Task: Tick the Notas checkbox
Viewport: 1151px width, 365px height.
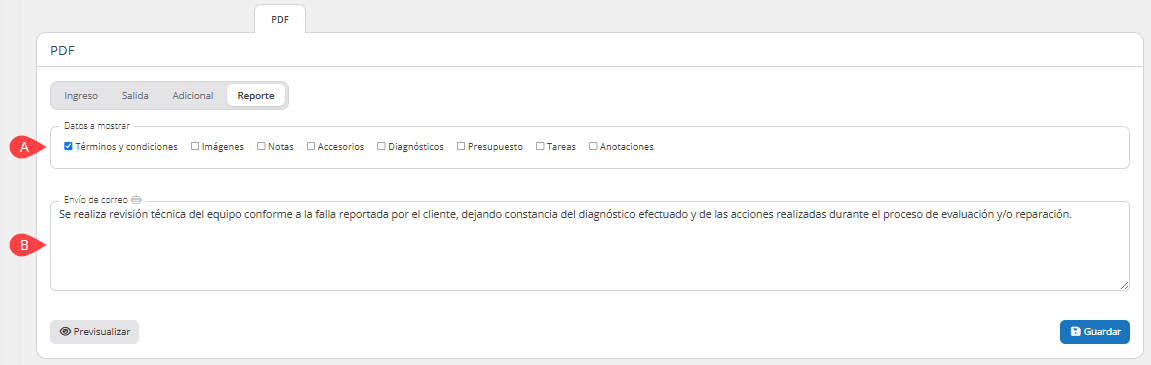Action: (x=261, y=146)
